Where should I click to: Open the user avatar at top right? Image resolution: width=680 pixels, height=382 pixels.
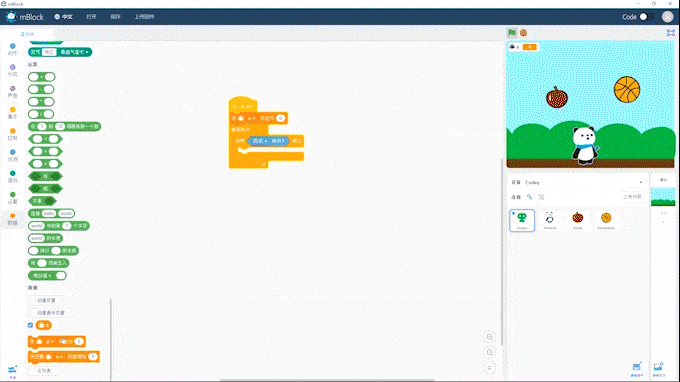tap(667, 17)
